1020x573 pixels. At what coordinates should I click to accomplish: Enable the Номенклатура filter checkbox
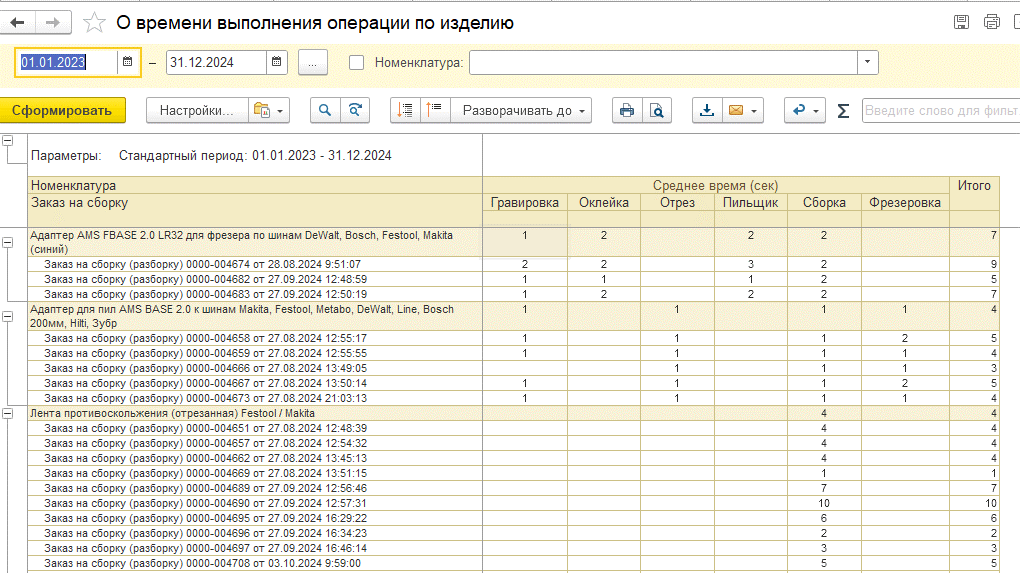(356, 62)
